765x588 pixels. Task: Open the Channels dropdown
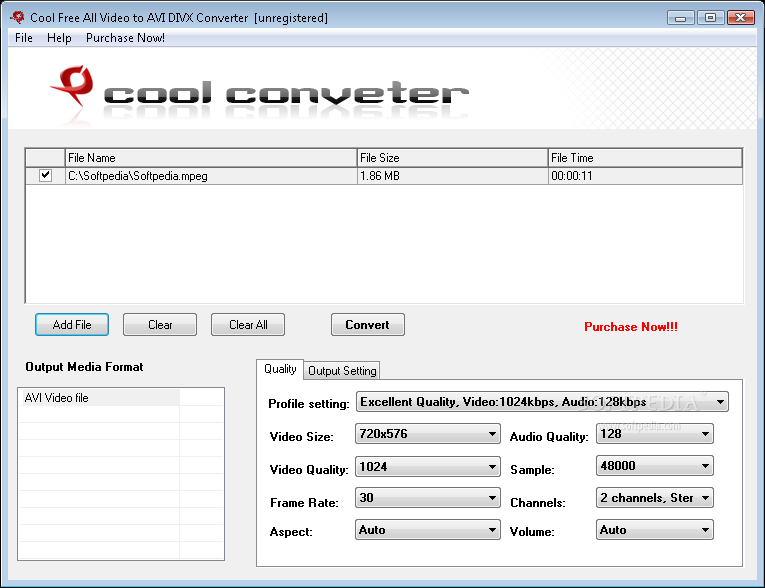pyautogui.click(x=655, y=498)
